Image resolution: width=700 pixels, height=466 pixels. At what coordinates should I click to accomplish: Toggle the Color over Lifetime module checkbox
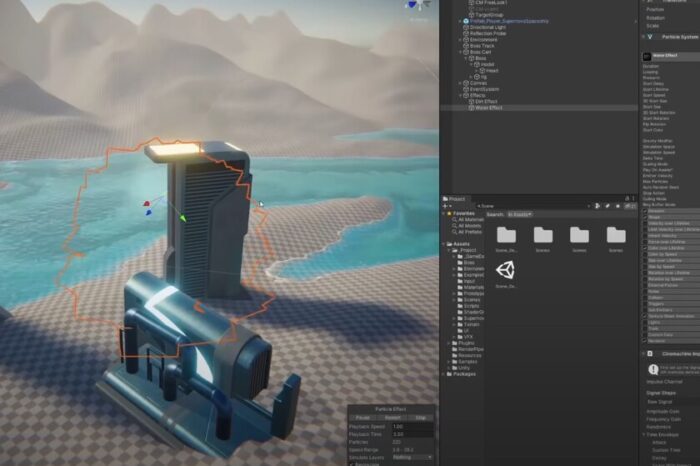[x=645, y=248]
